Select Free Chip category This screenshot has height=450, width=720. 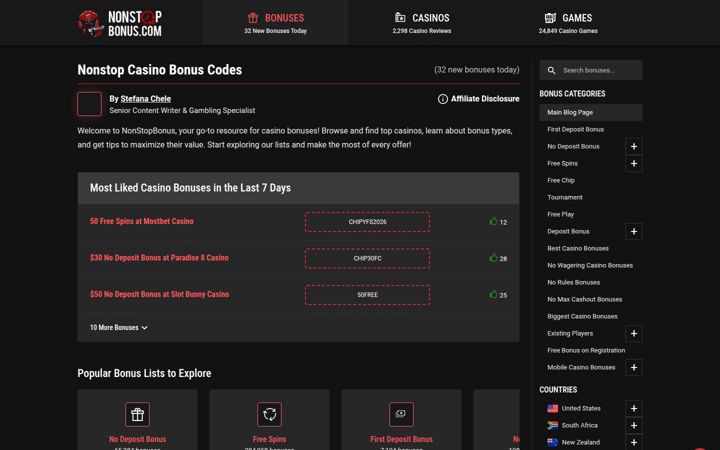[561, 180]
